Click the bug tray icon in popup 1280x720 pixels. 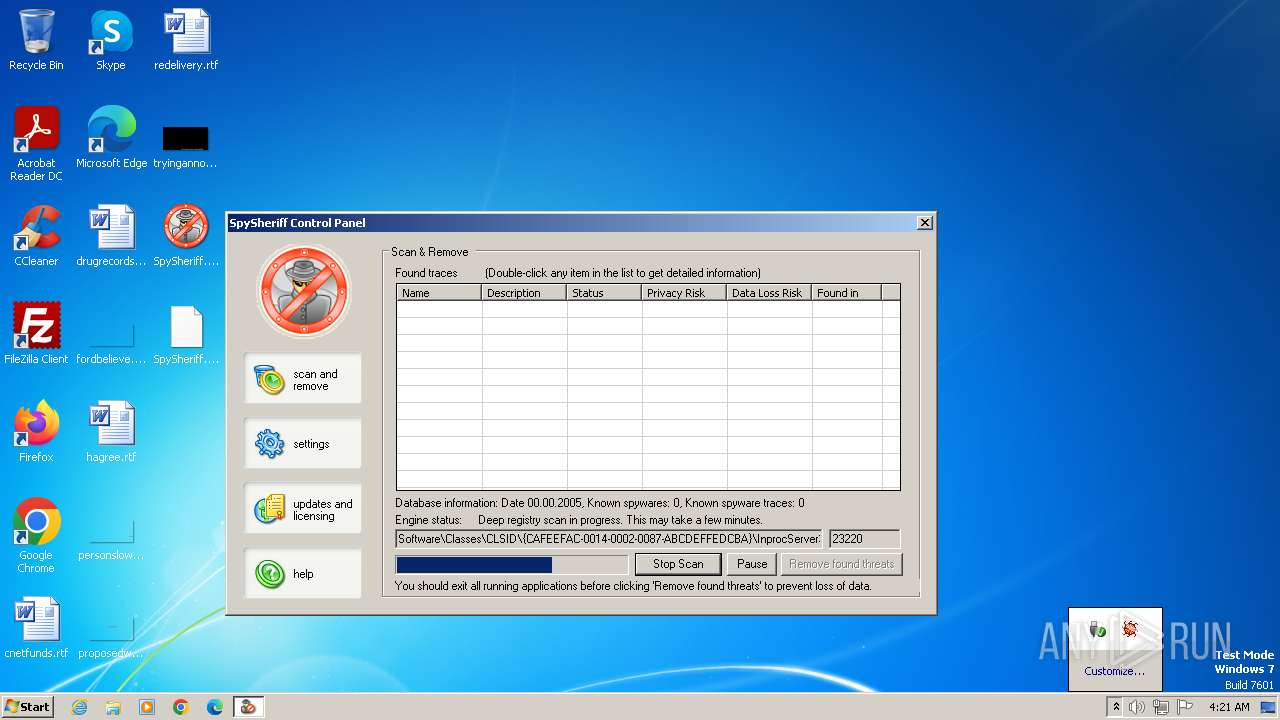[x=1131, y=628]
